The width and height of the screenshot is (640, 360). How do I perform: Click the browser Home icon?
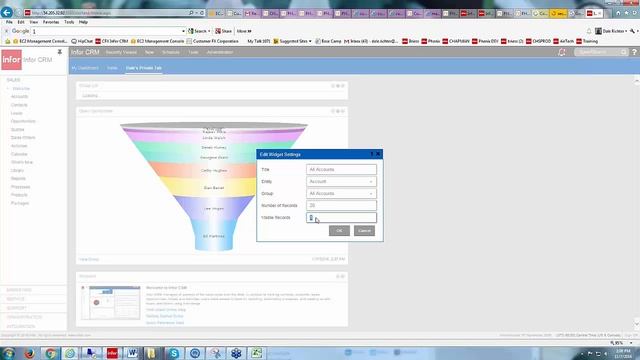618,13
